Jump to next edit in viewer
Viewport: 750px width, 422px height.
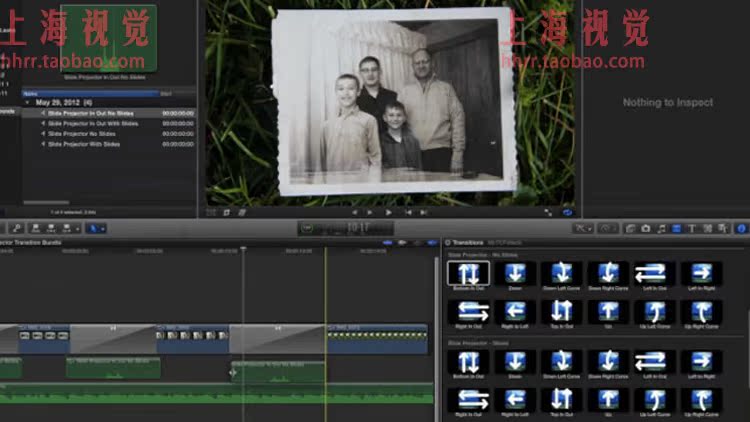coord(424,212)
